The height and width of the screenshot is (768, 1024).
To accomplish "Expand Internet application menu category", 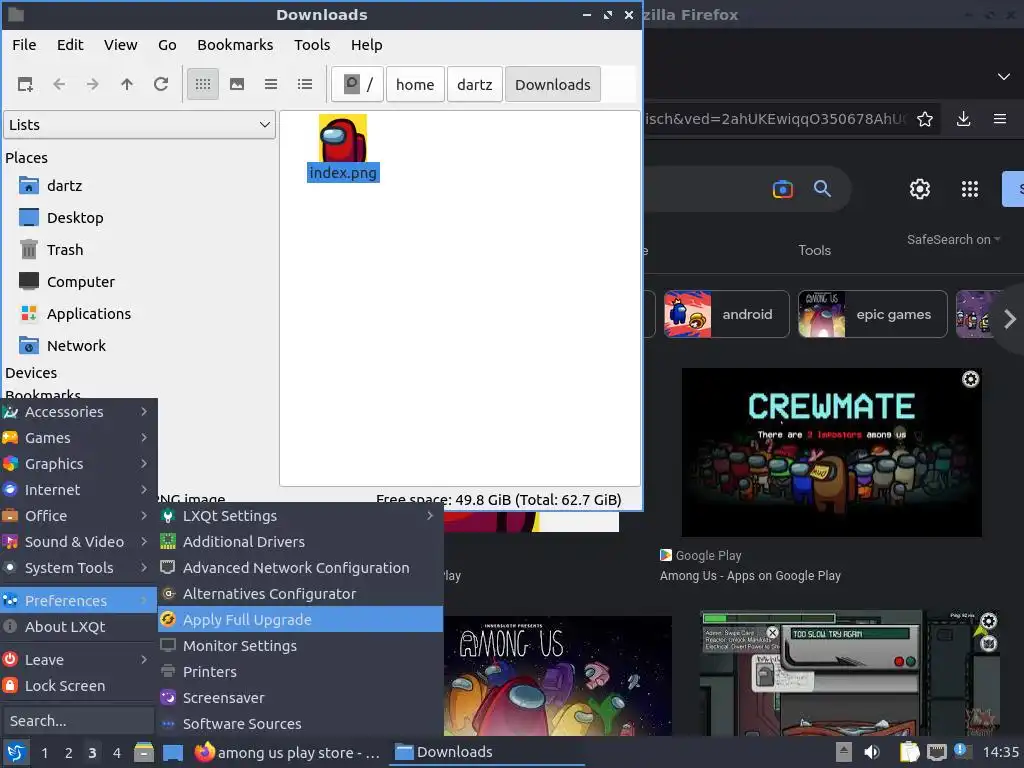I will (78, 490).
